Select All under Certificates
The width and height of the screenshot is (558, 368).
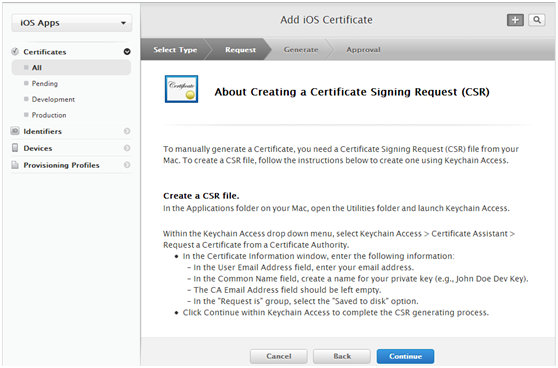pyautogui.click(x=71, y=68)
